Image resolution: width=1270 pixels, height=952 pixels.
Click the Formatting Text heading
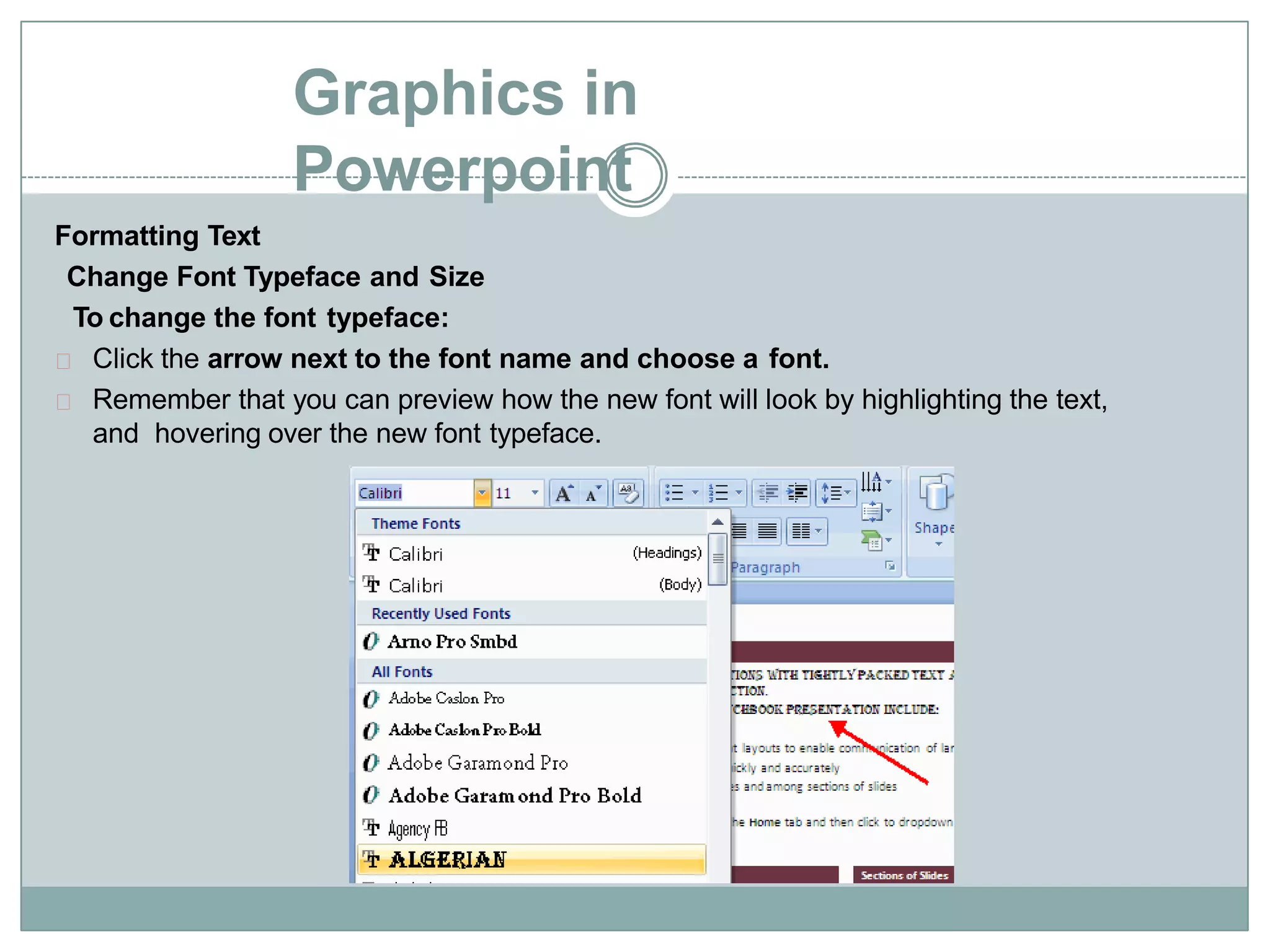(x=158, y=236)
